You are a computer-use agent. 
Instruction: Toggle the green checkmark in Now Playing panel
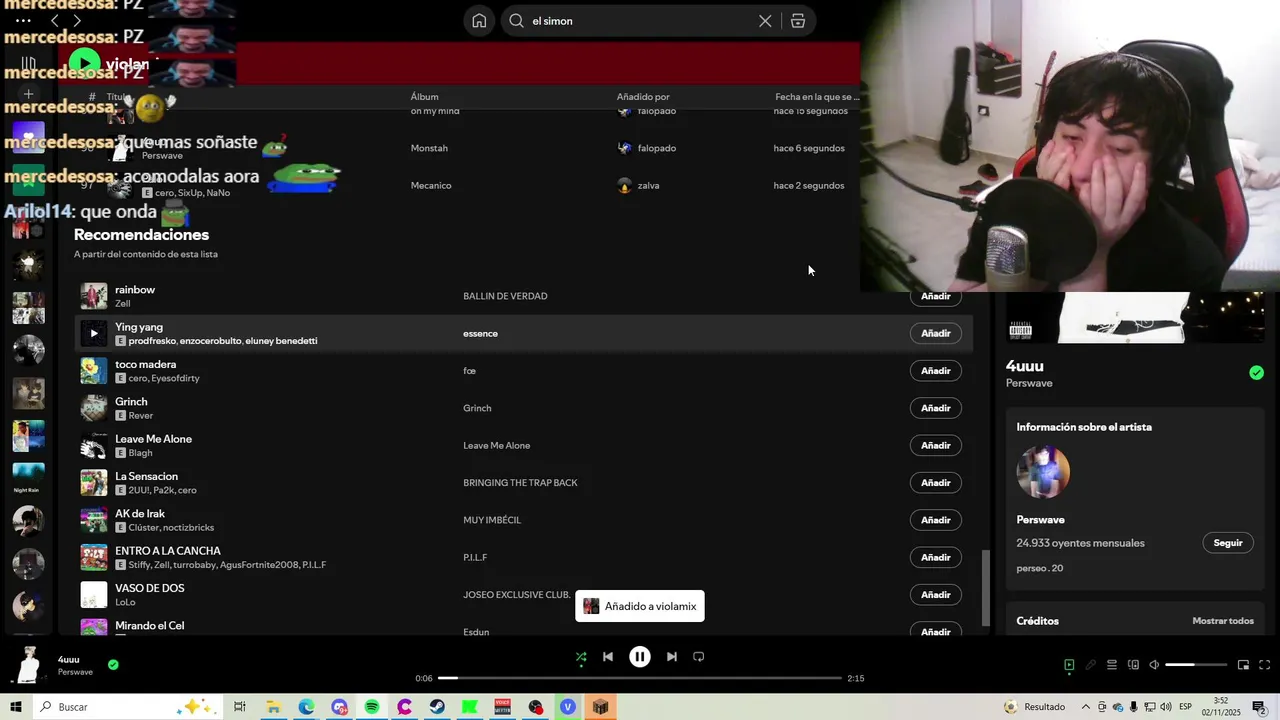click(x=1256, y=373)
